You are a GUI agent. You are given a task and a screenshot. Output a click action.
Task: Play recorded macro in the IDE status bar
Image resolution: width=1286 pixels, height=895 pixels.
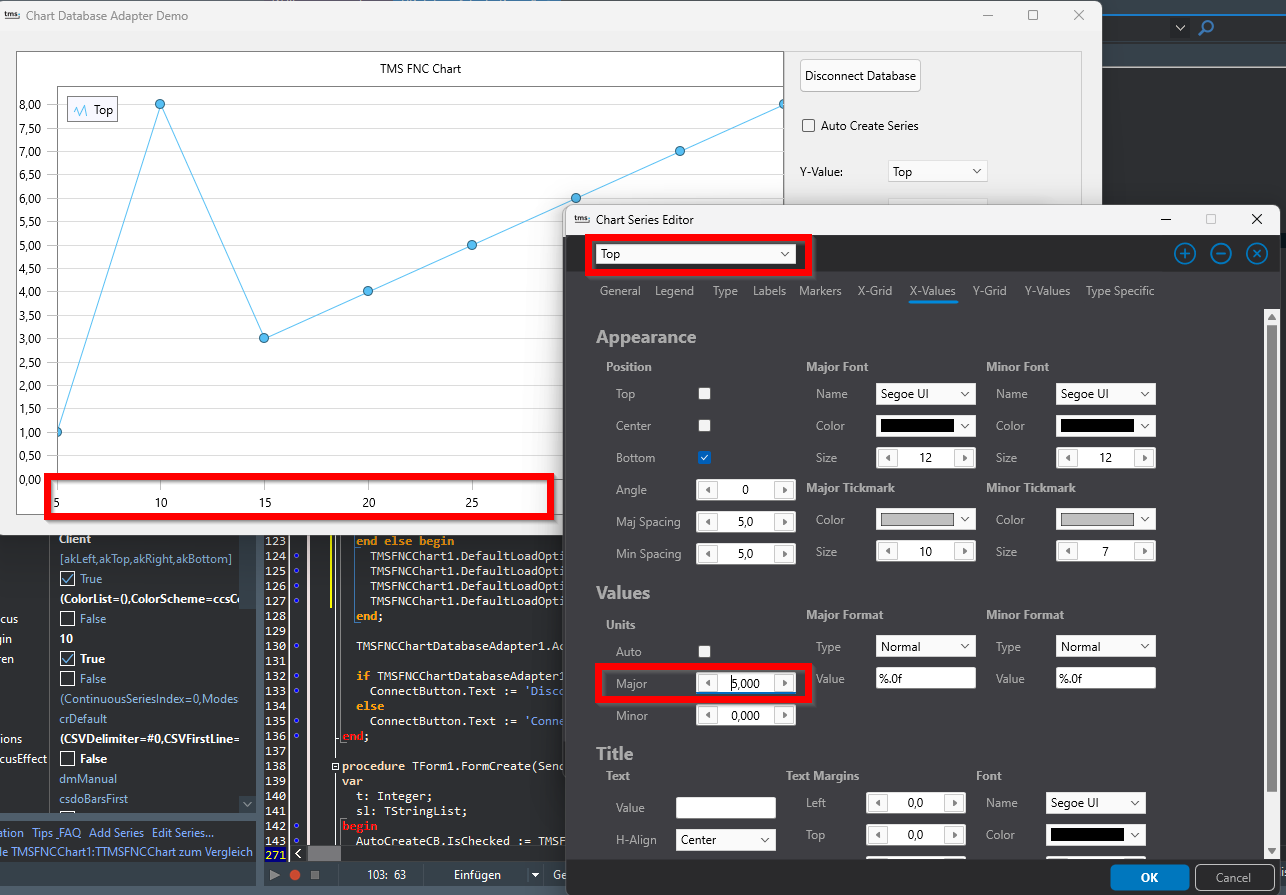tap(275, 875)
